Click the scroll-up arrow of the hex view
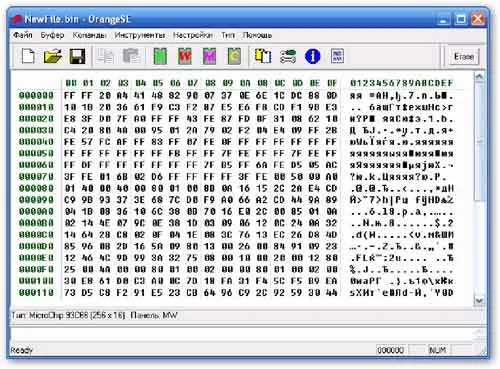The width and height of the screenshot is (500, 369). pyautogui.click(x=479, y=77)
